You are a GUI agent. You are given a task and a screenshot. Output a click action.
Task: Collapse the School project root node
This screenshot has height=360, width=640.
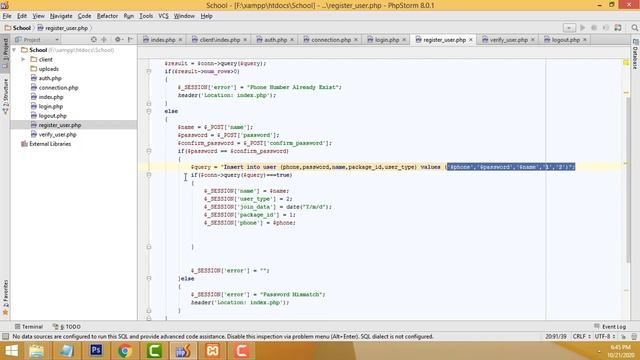pyautogui.click(x=14, y=50)
